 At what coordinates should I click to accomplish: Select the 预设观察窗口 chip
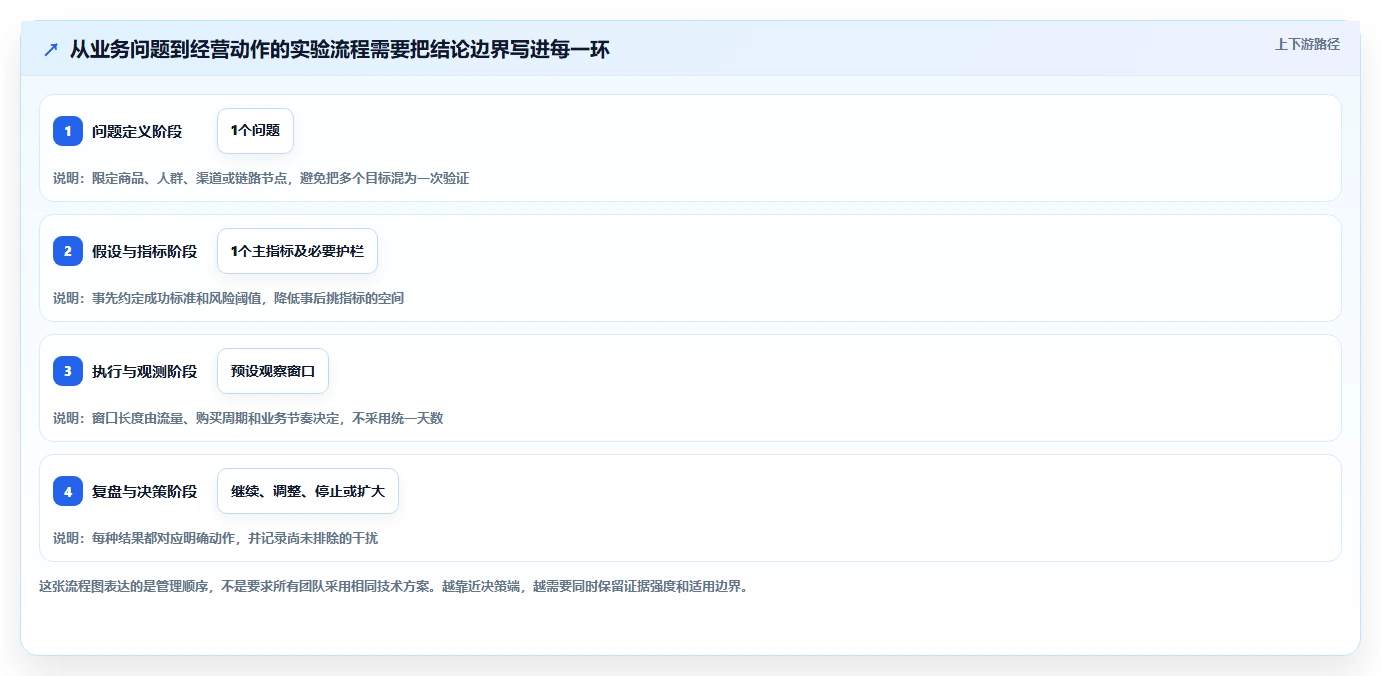coord(273,371)
